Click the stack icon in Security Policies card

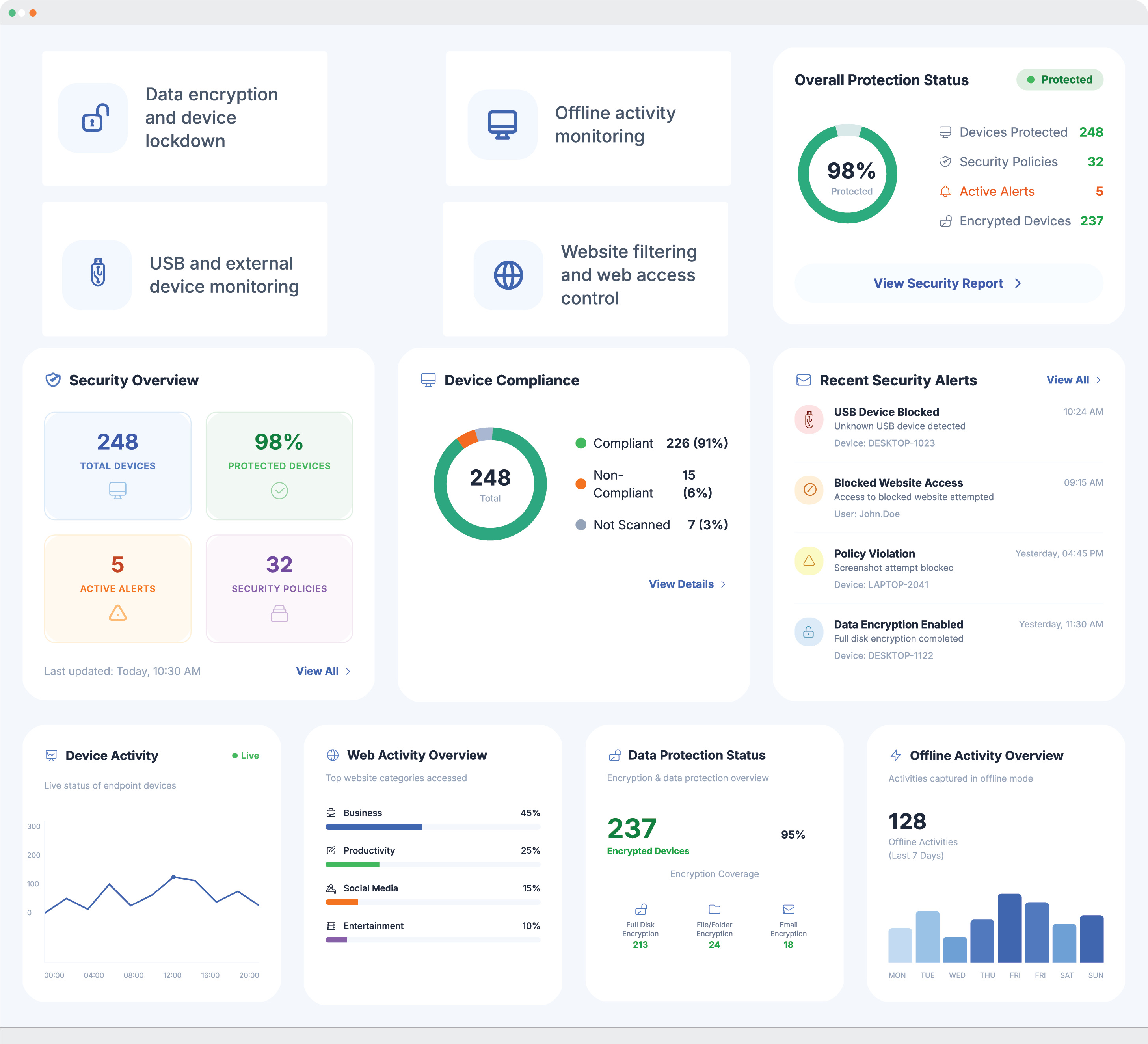pyautogui.click(x=279, y=613)
